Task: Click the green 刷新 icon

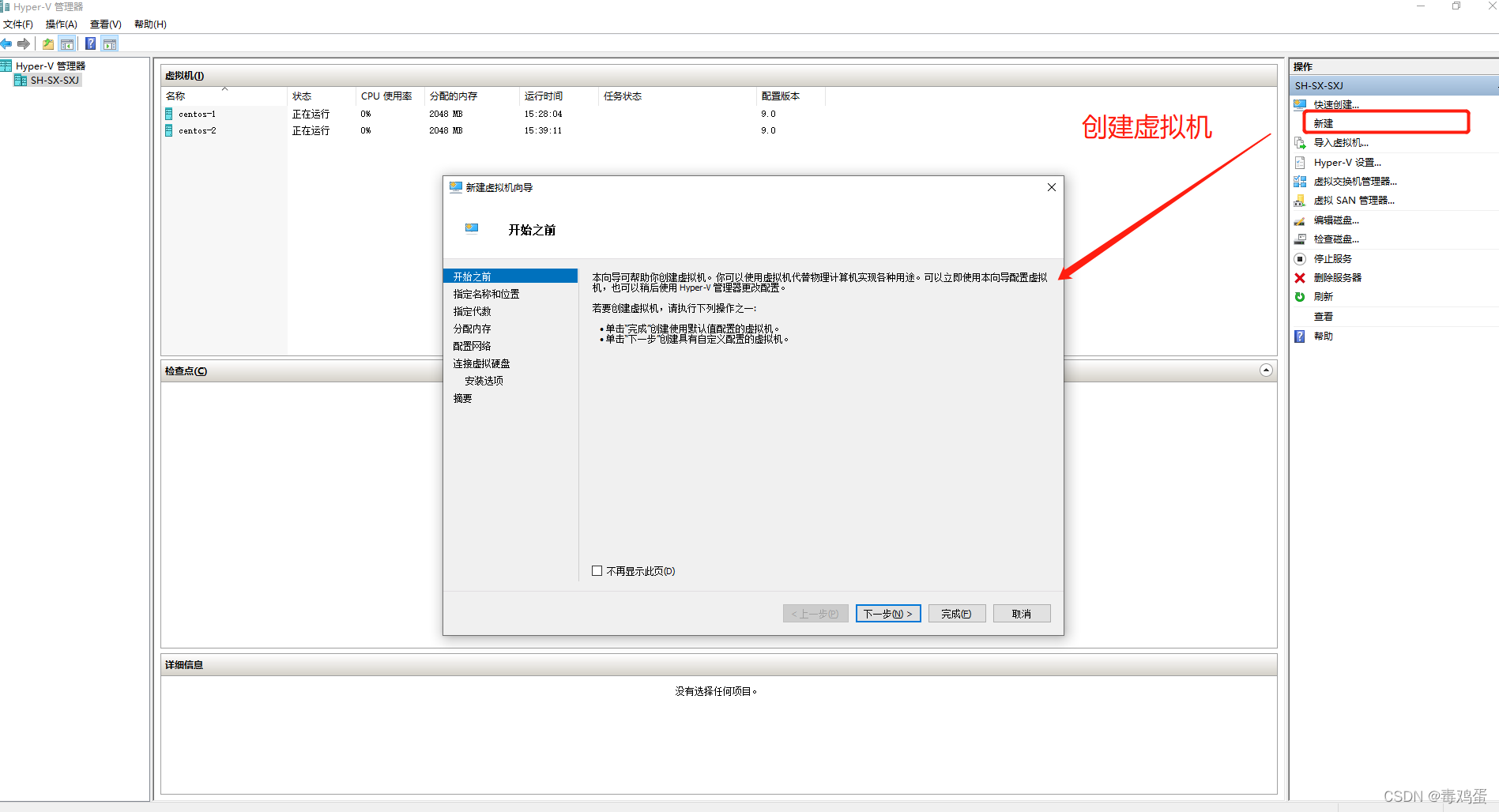Action: pos(1300,297)
